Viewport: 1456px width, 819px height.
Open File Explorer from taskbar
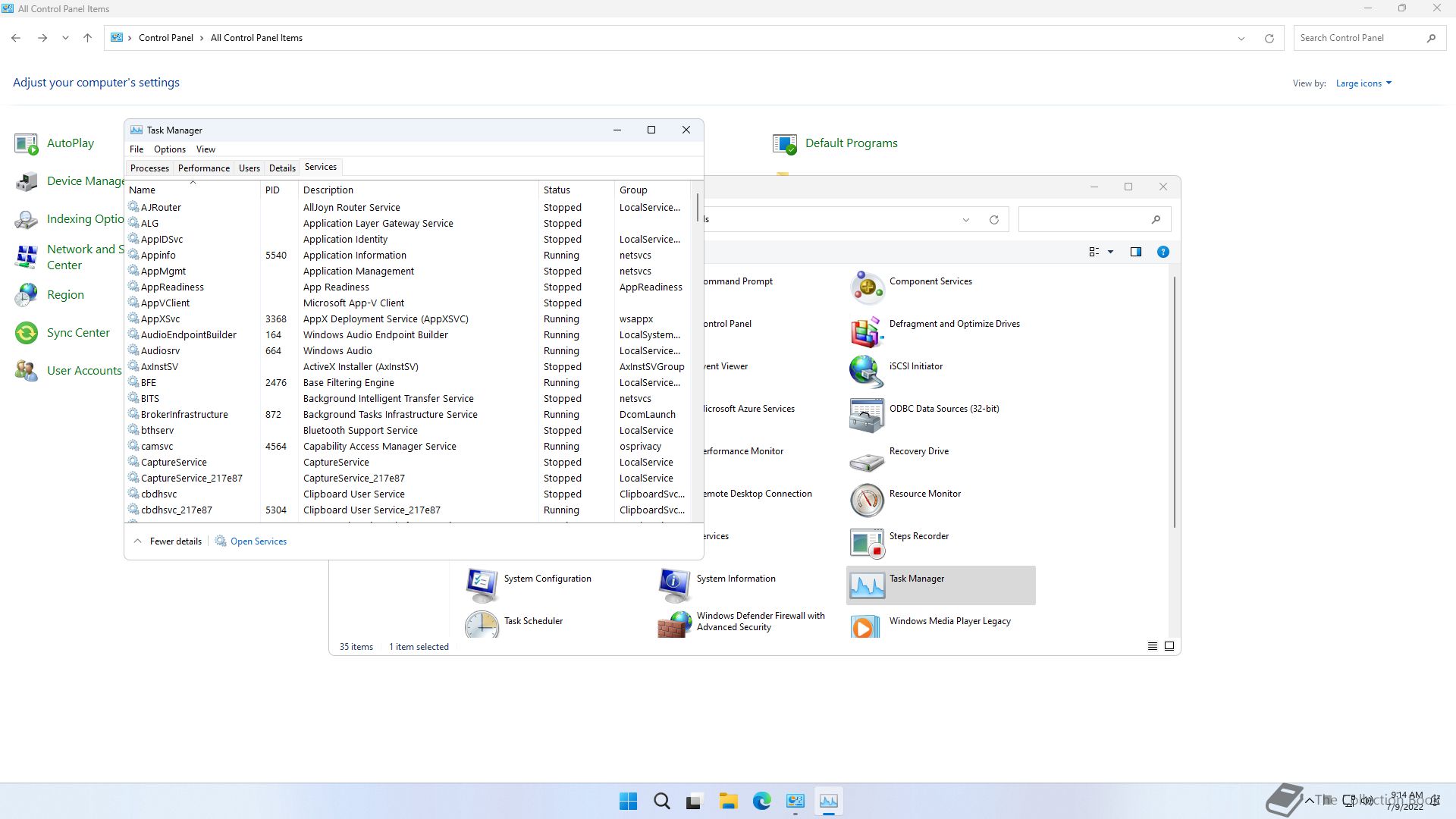(728, 802)
